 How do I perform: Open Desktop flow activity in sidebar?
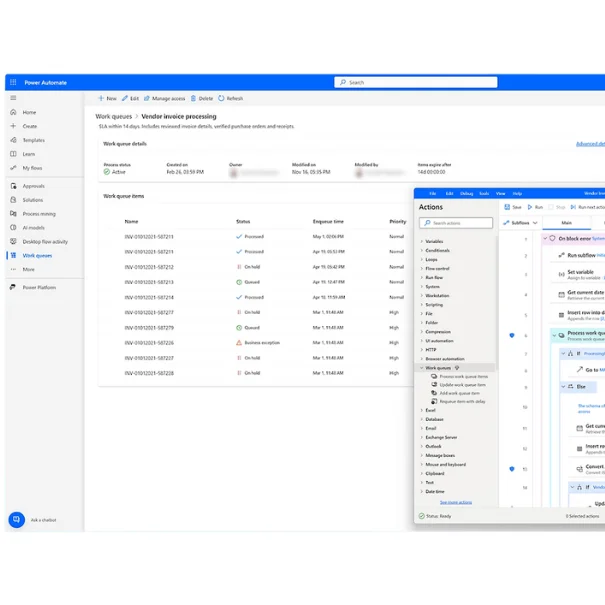pyautogui.click(x=45, y=242)
